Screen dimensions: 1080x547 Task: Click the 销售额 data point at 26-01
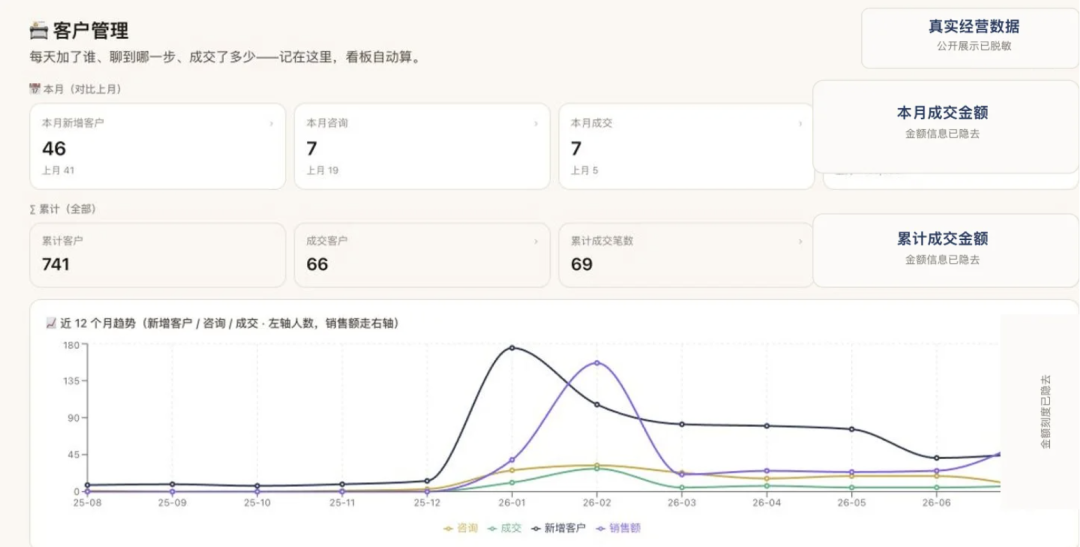(512, 460)
